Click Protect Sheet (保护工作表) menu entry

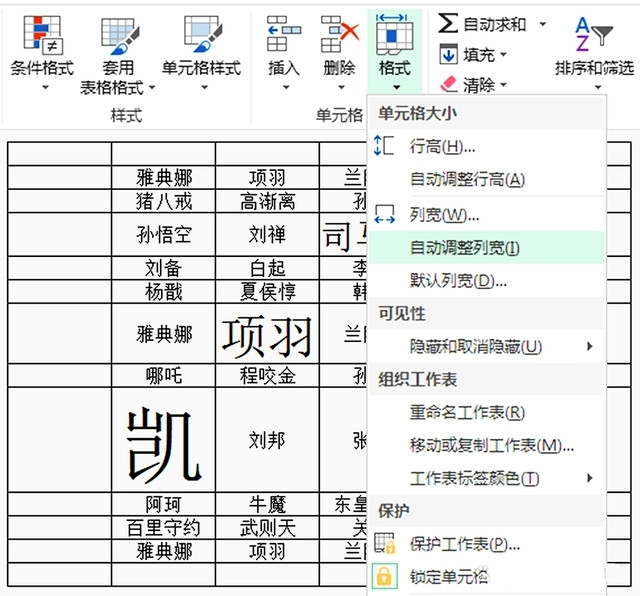tap(464, 544)
